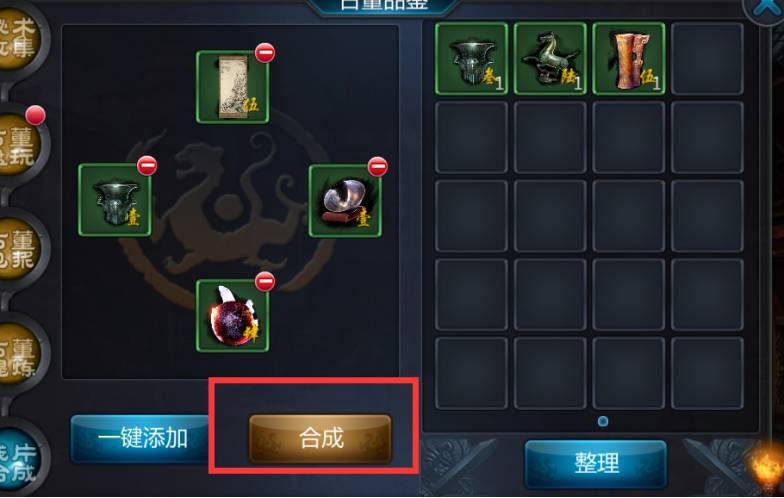The image size is (784, 498).
Task: Click the inventory page indicator dot
Action: [x=603, y=422]
